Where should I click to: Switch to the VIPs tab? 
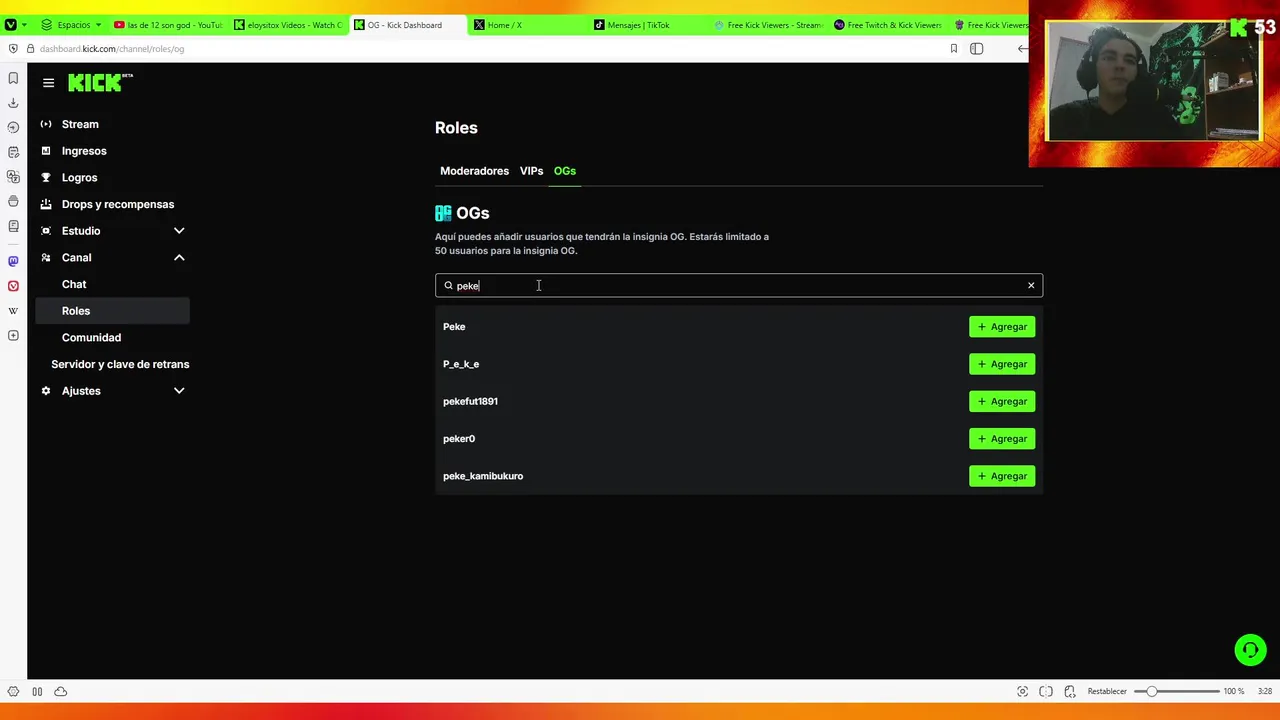(x=531, y=171)
